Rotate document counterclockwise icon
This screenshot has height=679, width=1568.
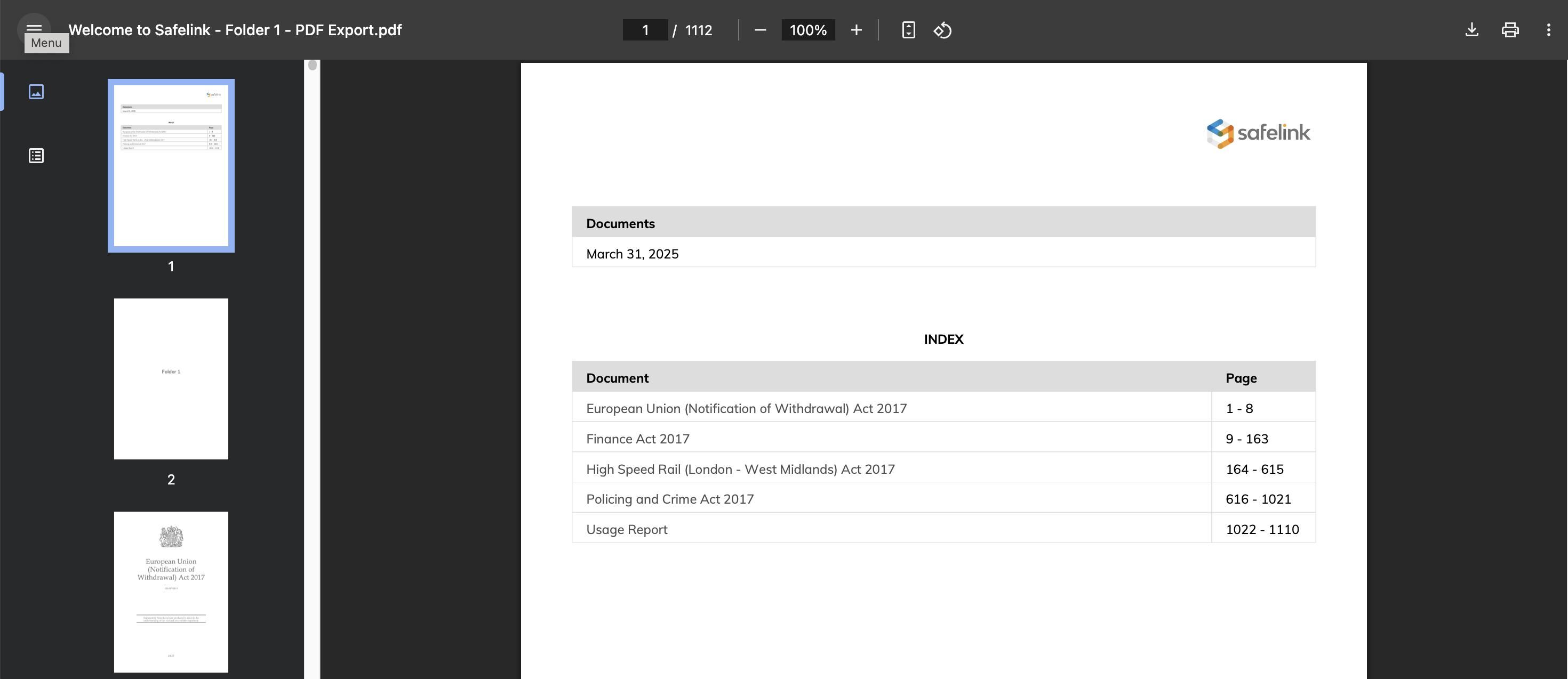(942, 30)
